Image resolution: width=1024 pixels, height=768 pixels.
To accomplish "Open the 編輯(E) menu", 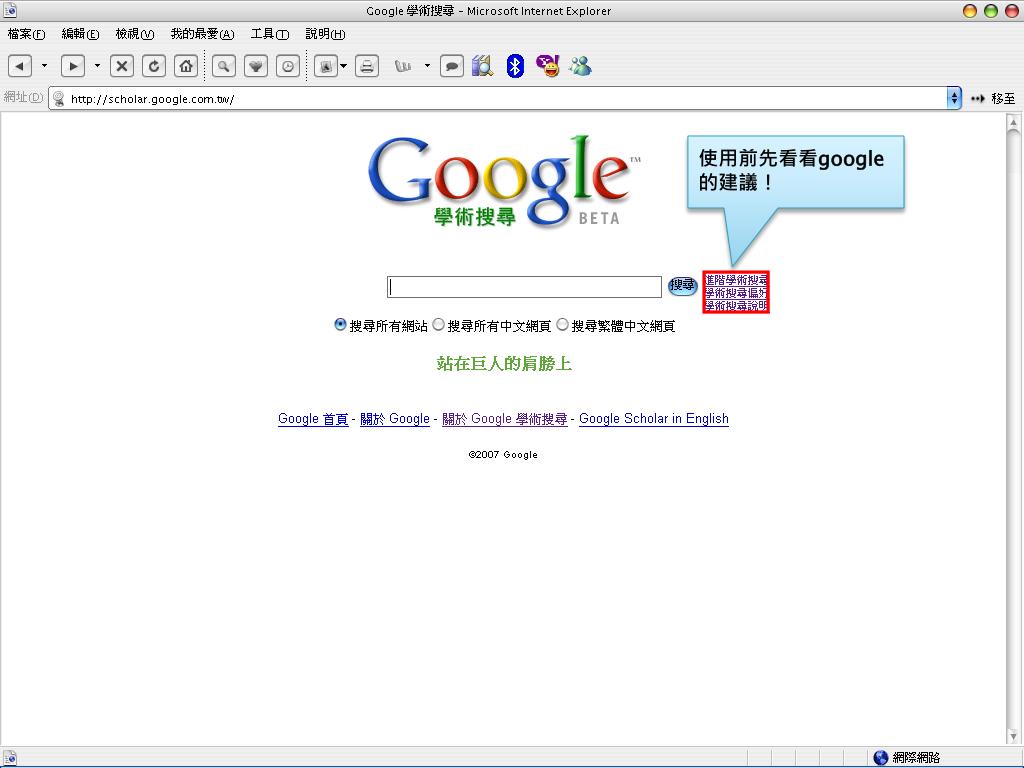I will 80,34.
